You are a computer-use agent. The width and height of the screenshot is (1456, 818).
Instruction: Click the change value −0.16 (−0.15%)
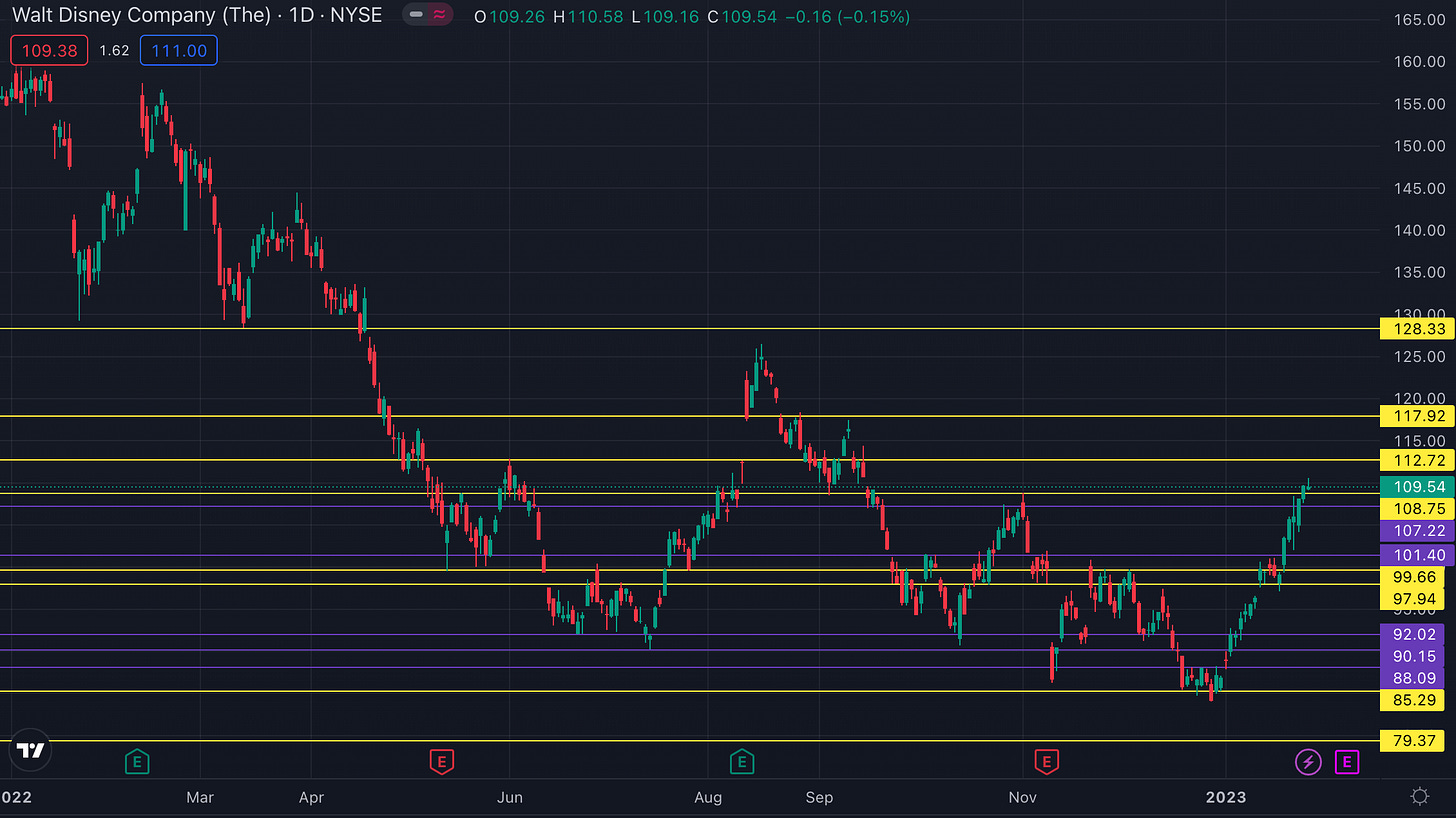pos(850,17)
